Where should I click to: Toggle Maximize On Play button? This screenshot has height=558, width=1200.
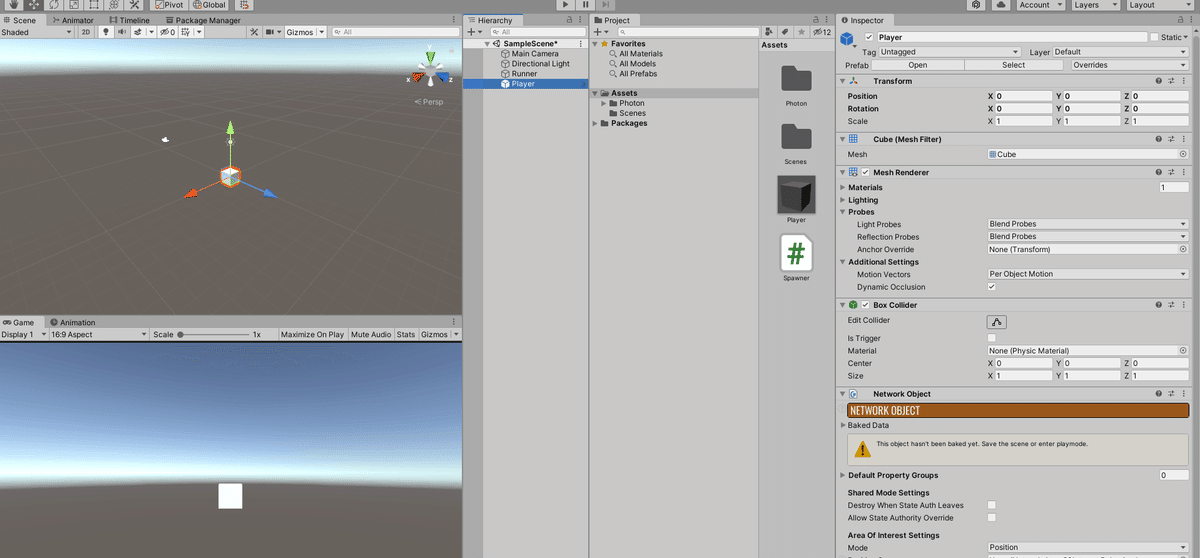(312, 335)
